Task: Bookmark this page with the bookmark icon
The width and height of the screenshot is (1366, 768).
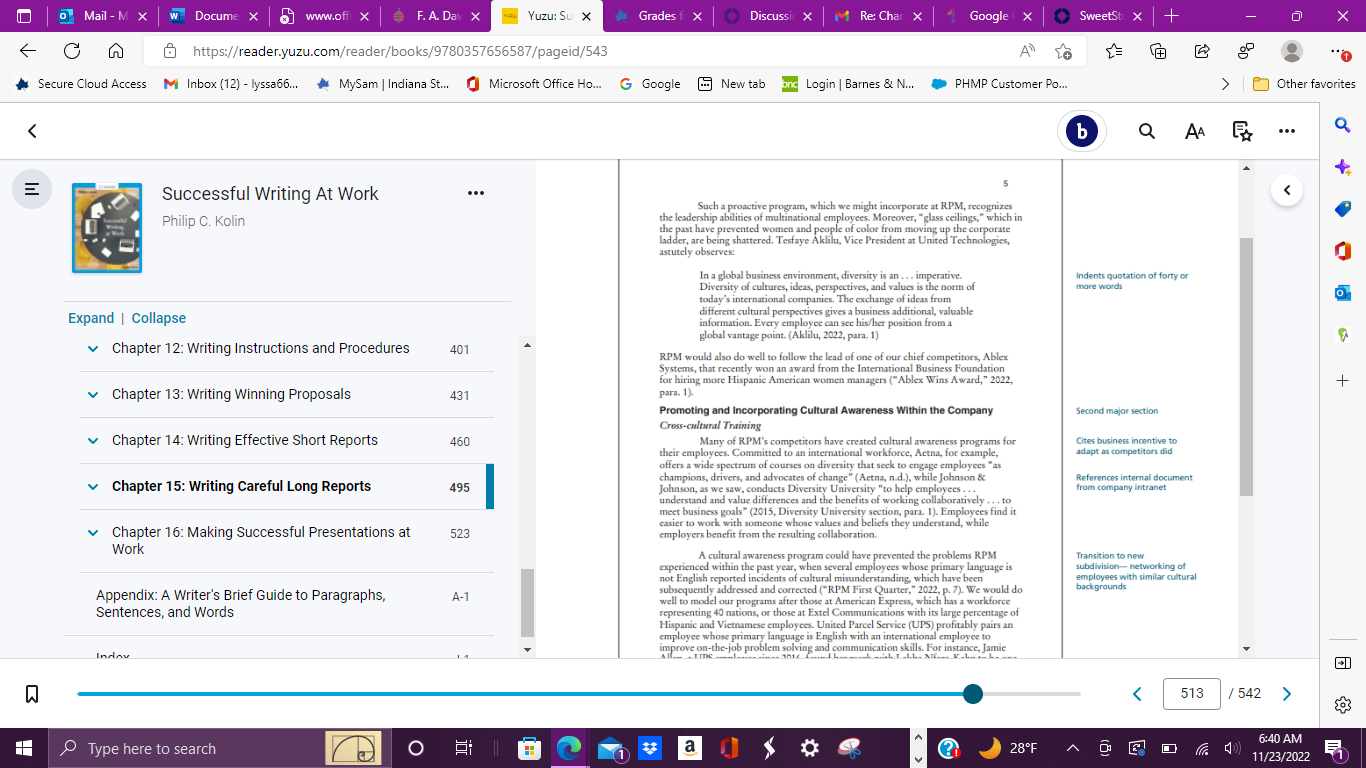Action: coord(32,694)
